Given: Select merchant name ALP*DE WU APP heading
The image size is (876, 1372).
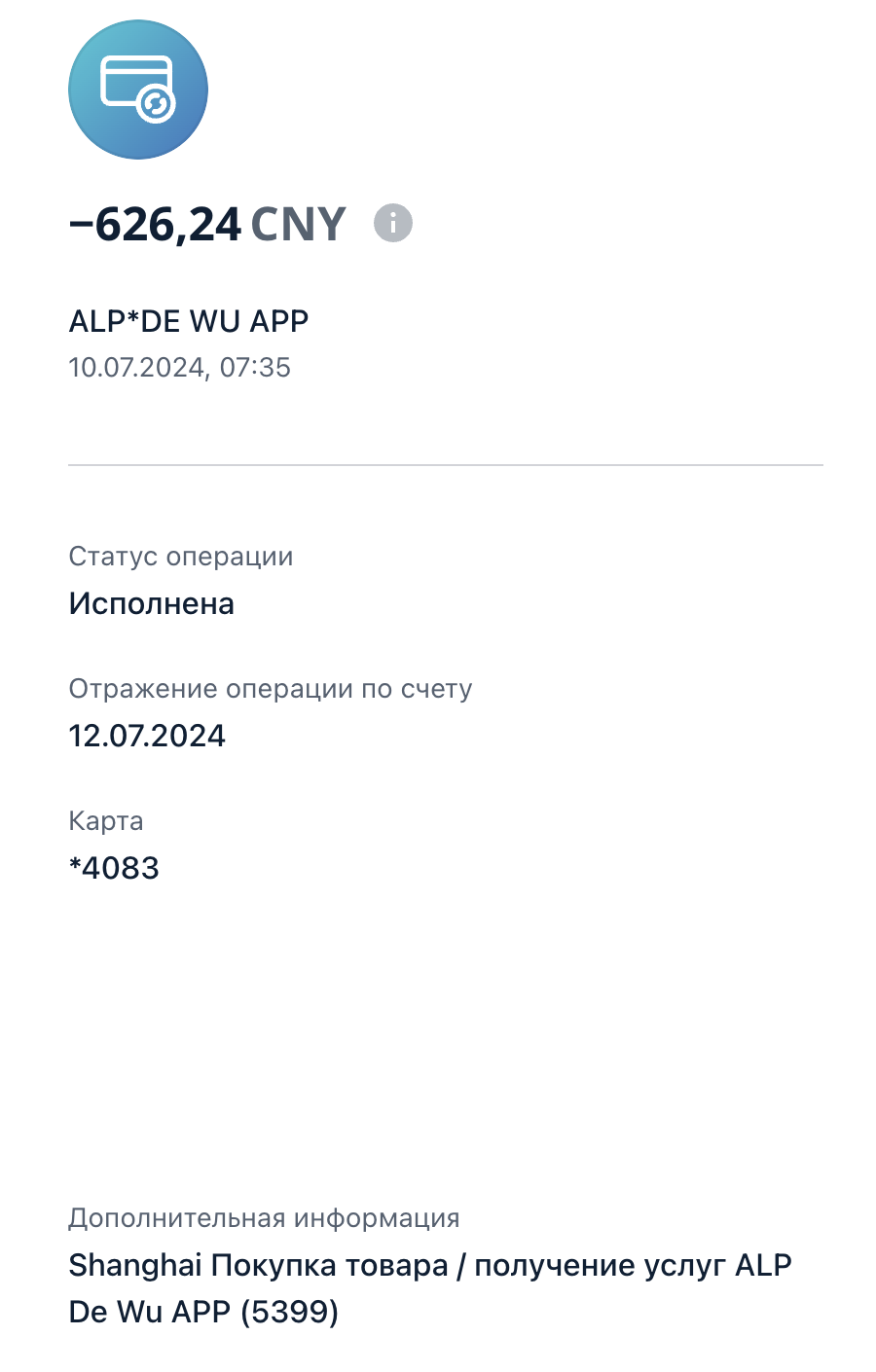Looking at the screenshot, I should click(189, 321).
